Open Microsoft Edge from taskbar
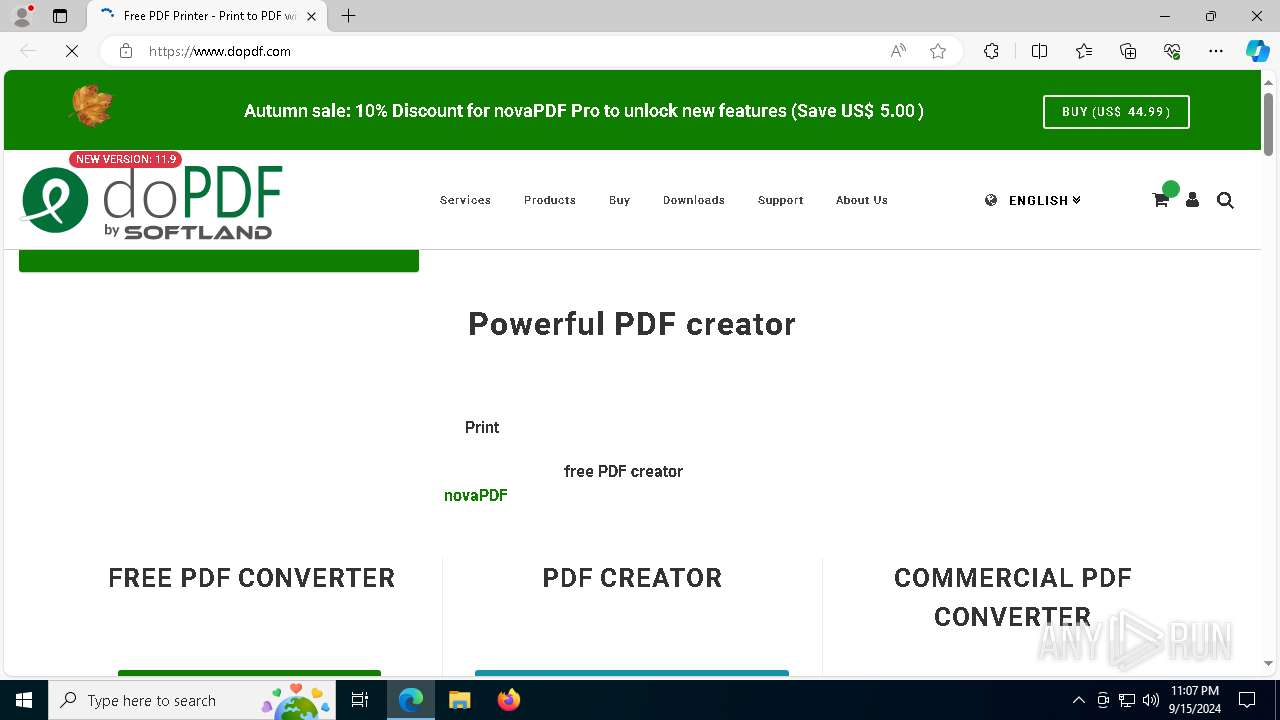 click(411, 700)
